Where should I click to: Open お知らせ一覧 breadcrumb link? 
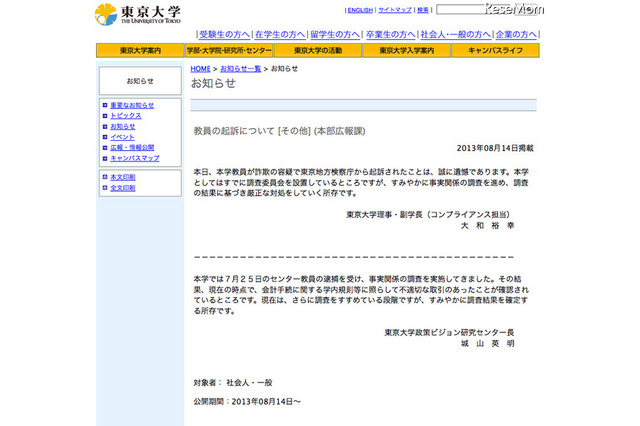click(240, 69)
